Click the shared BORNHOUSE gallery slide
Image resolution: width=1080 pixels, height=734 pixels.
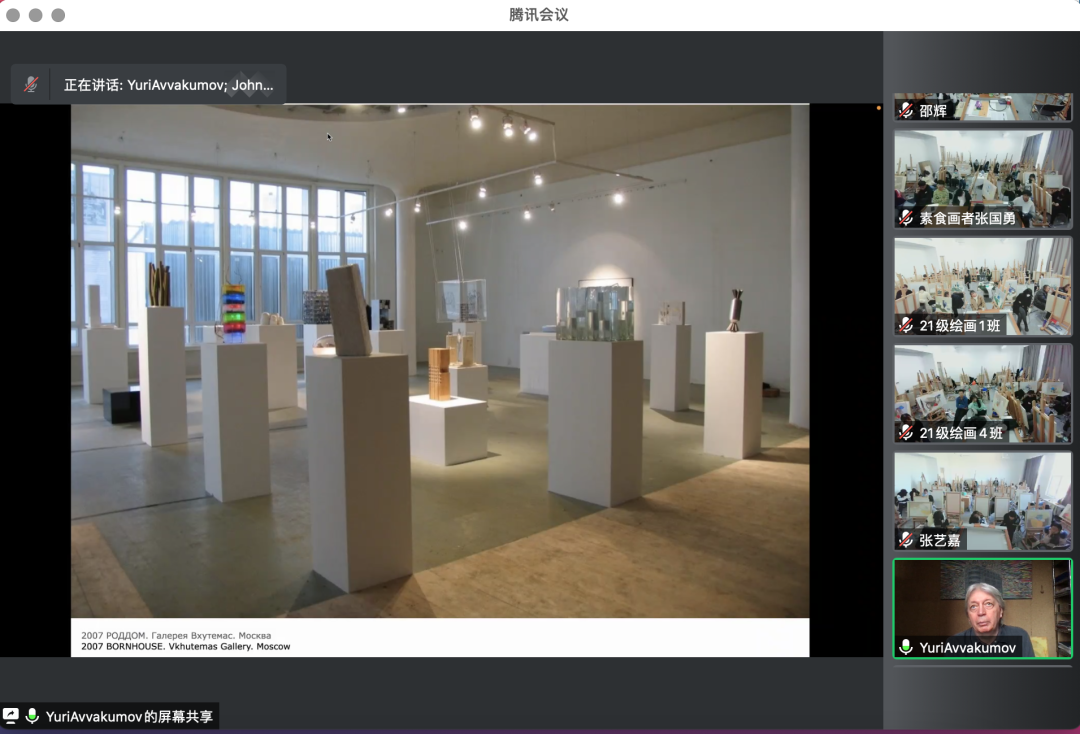point(440,360)
